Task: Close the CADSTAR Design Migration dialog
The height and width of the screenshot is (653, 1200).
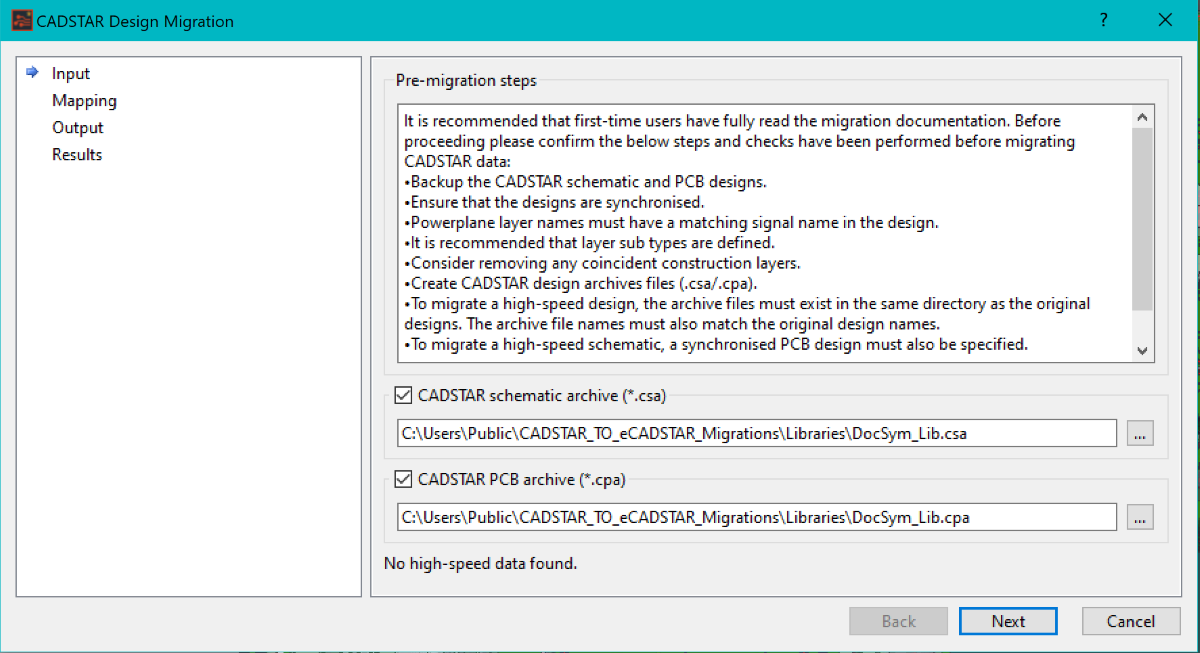Action: [1164, 20]
